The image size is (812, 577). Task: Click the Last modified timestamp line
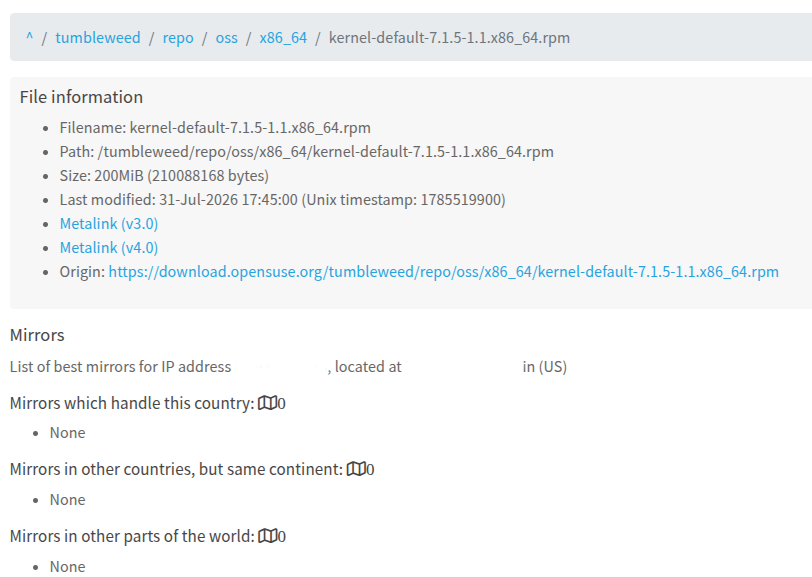[x=282, y=200]
